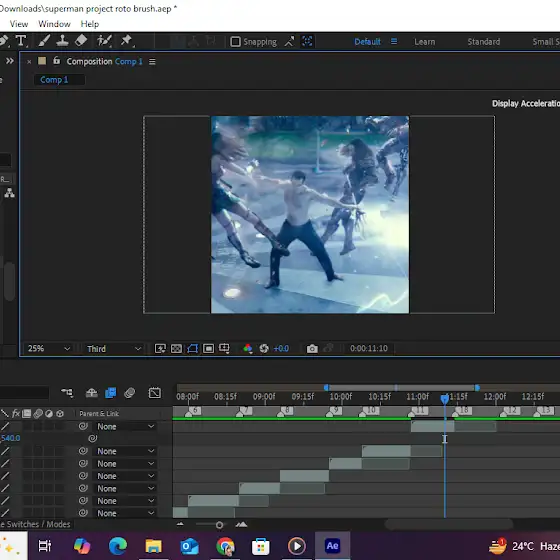
Task: Open the fast previews dropdown
Action: click(160, 349)
